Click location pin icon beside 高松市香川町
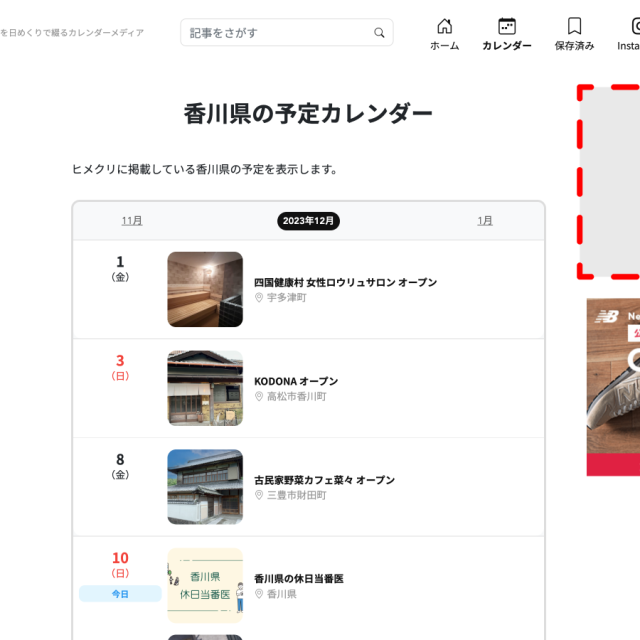This screenshot has height=640, width=640. (x=258, y=397)
